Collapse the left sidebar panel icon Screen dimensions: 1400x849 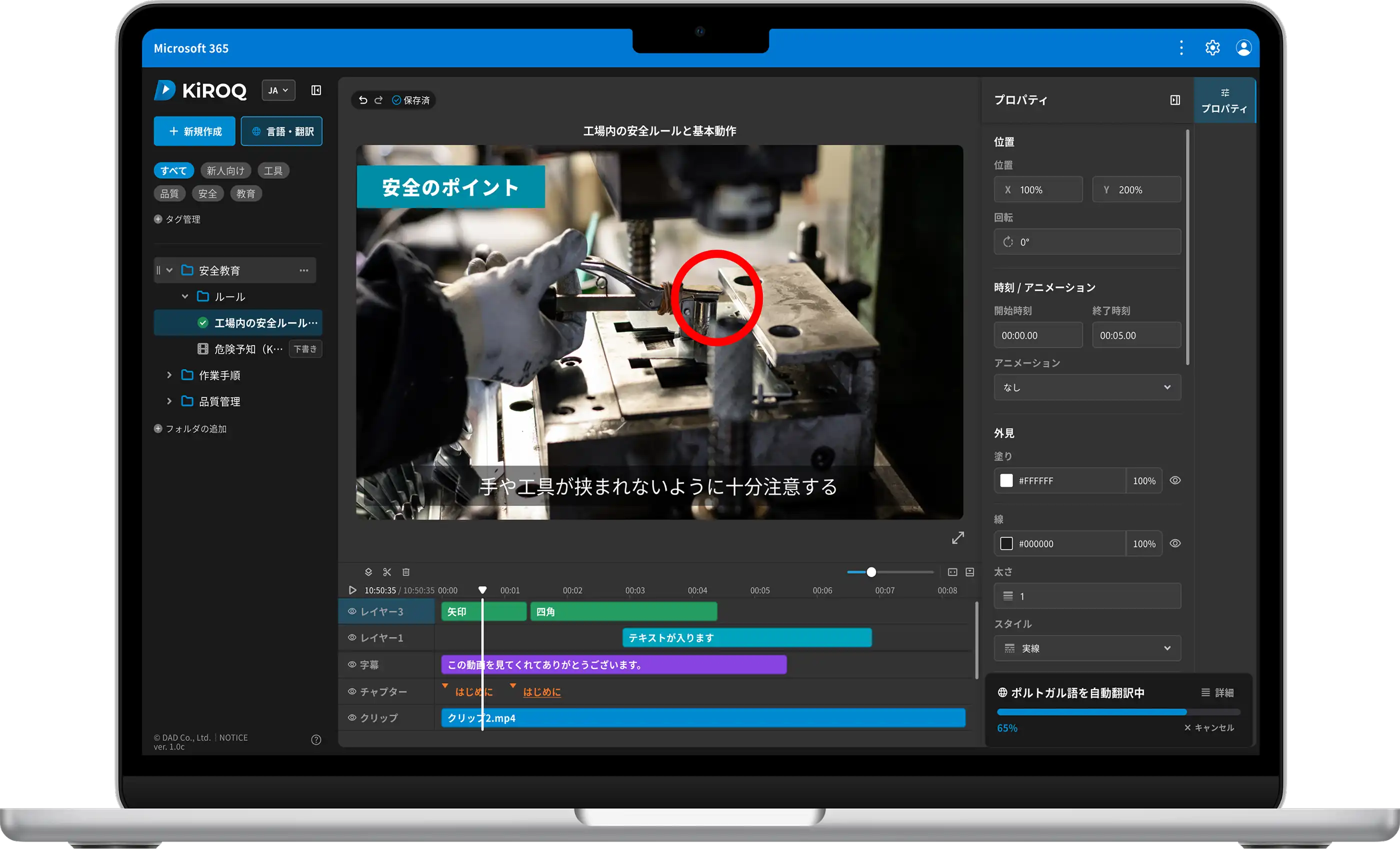click(316, 90)
